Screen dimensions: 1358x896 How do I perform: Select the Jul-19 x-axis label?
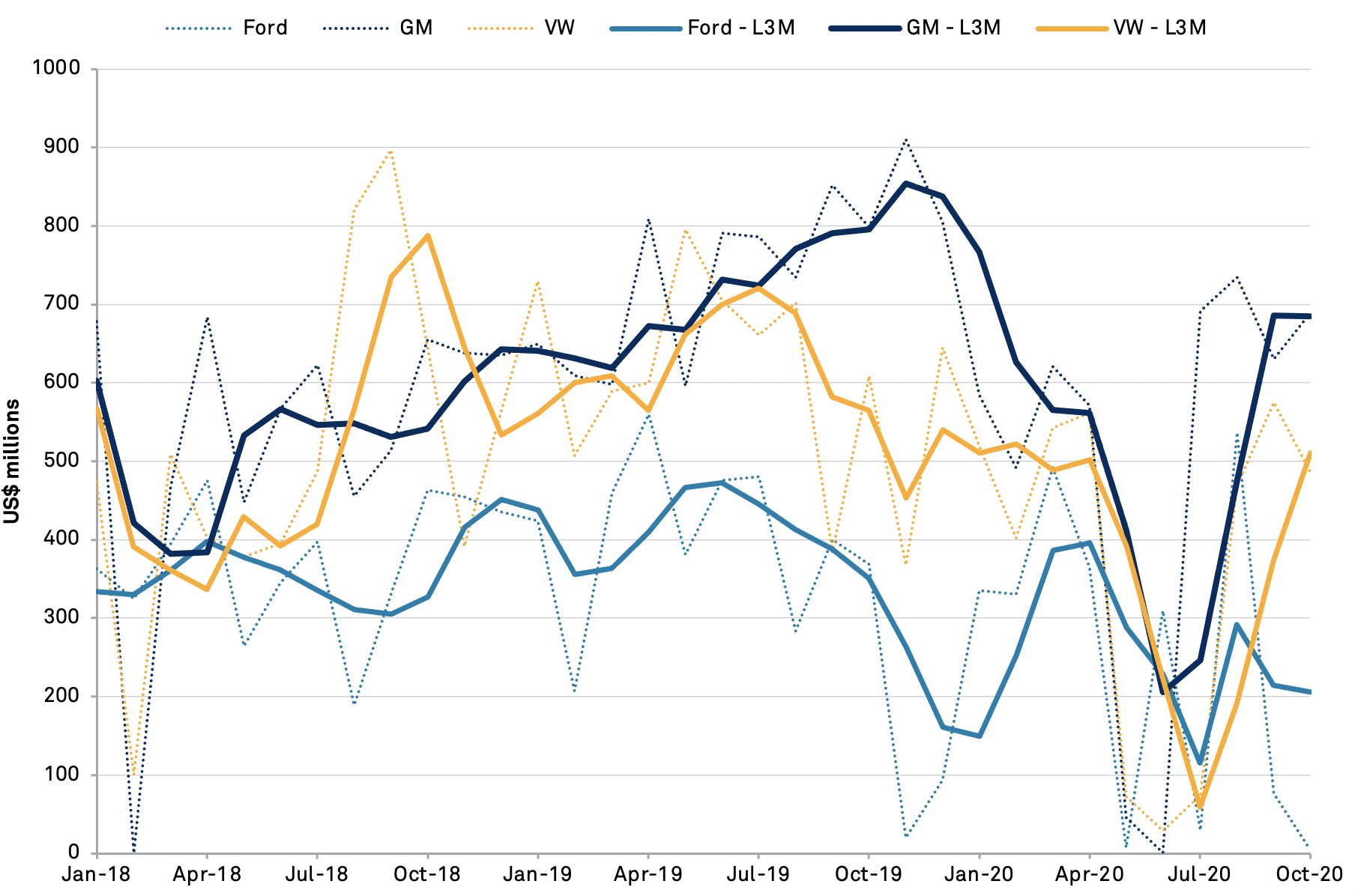coord(758,875)
